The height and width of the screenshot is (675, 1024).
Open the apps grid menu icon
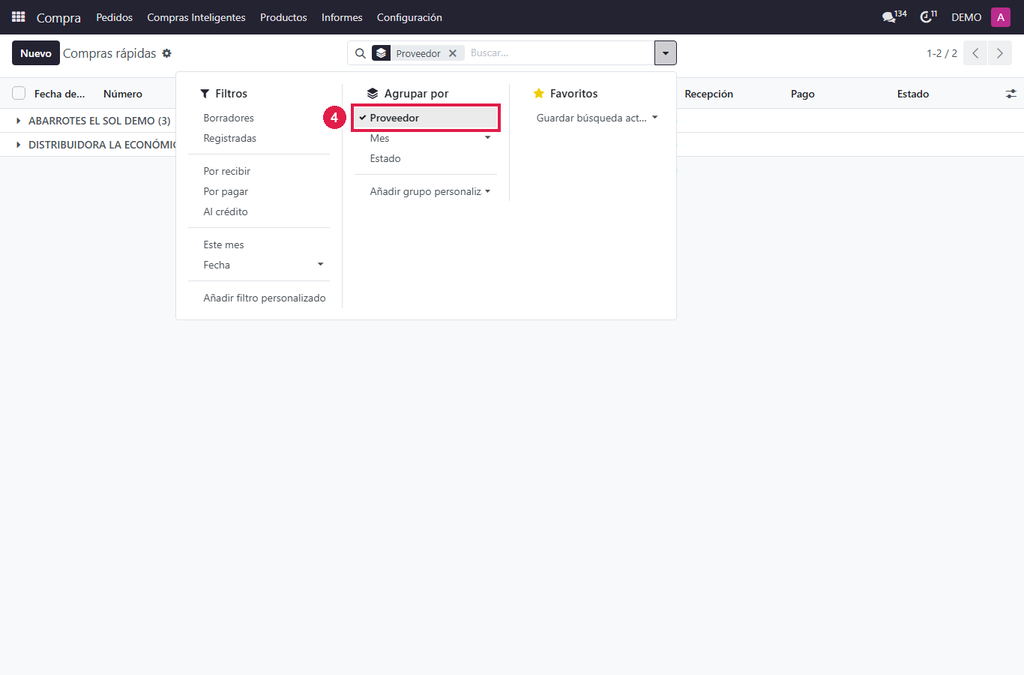click(18, 17)
